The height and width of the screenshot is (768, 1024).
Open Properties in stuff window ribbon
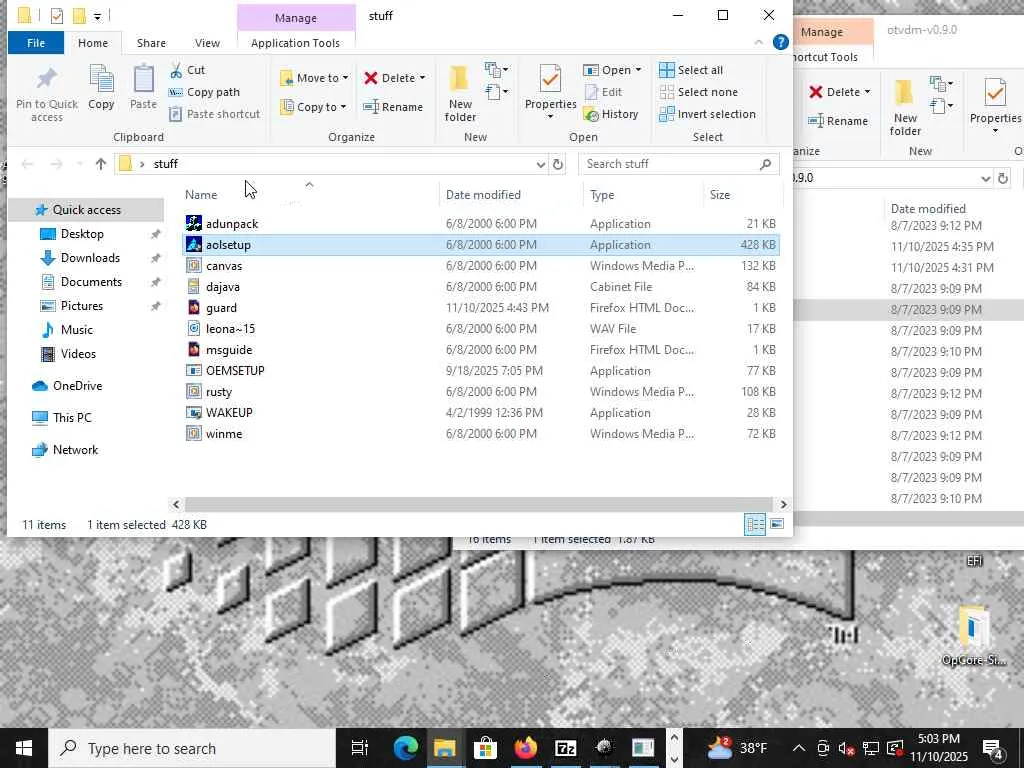tap(550, 92)
